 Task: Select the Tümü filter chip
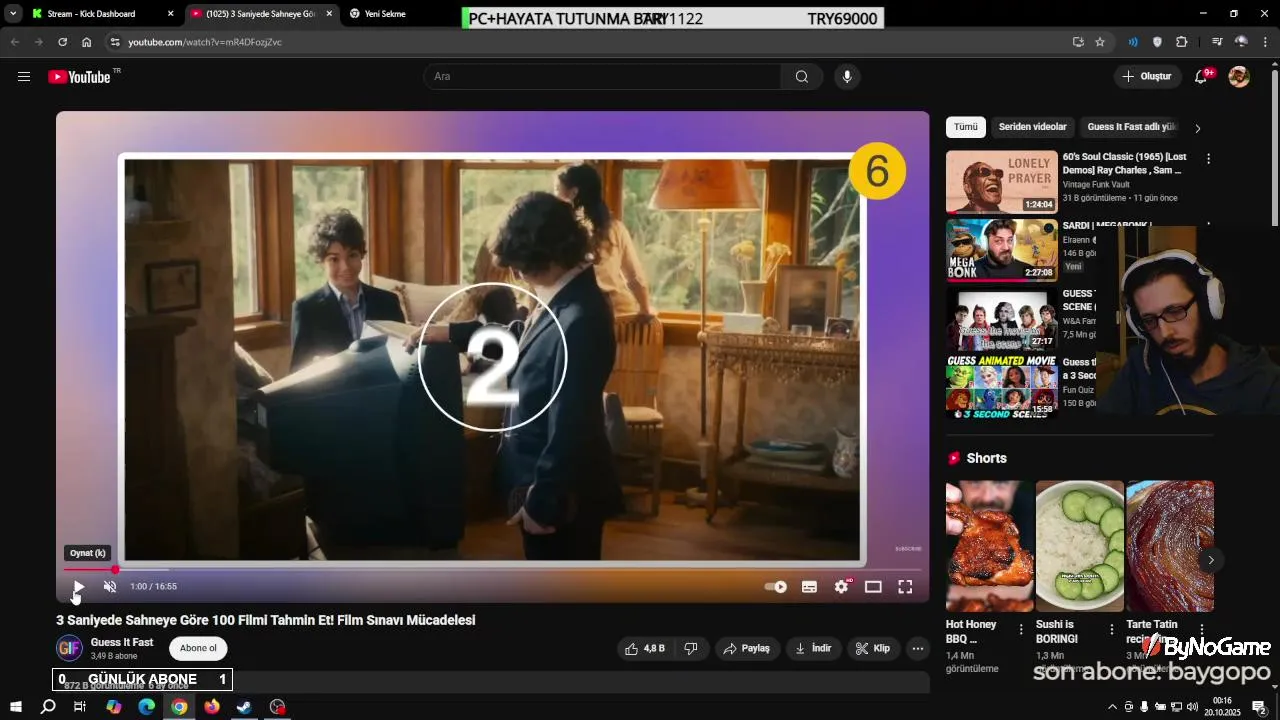[x=965, y=127]
